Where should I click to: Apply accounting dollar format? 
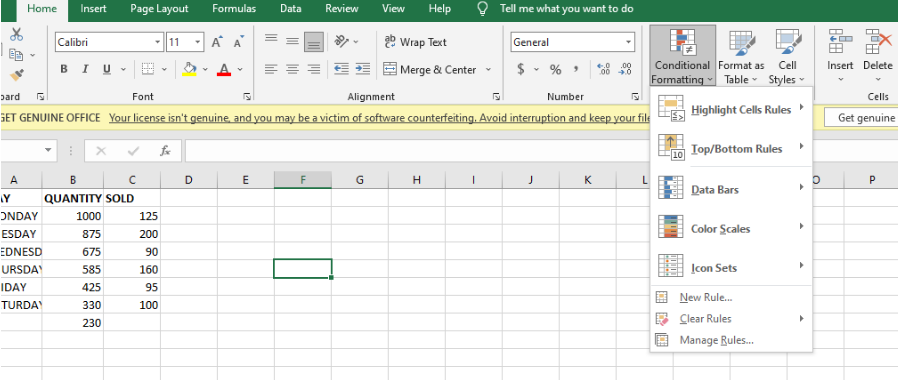tap(521, 69)
